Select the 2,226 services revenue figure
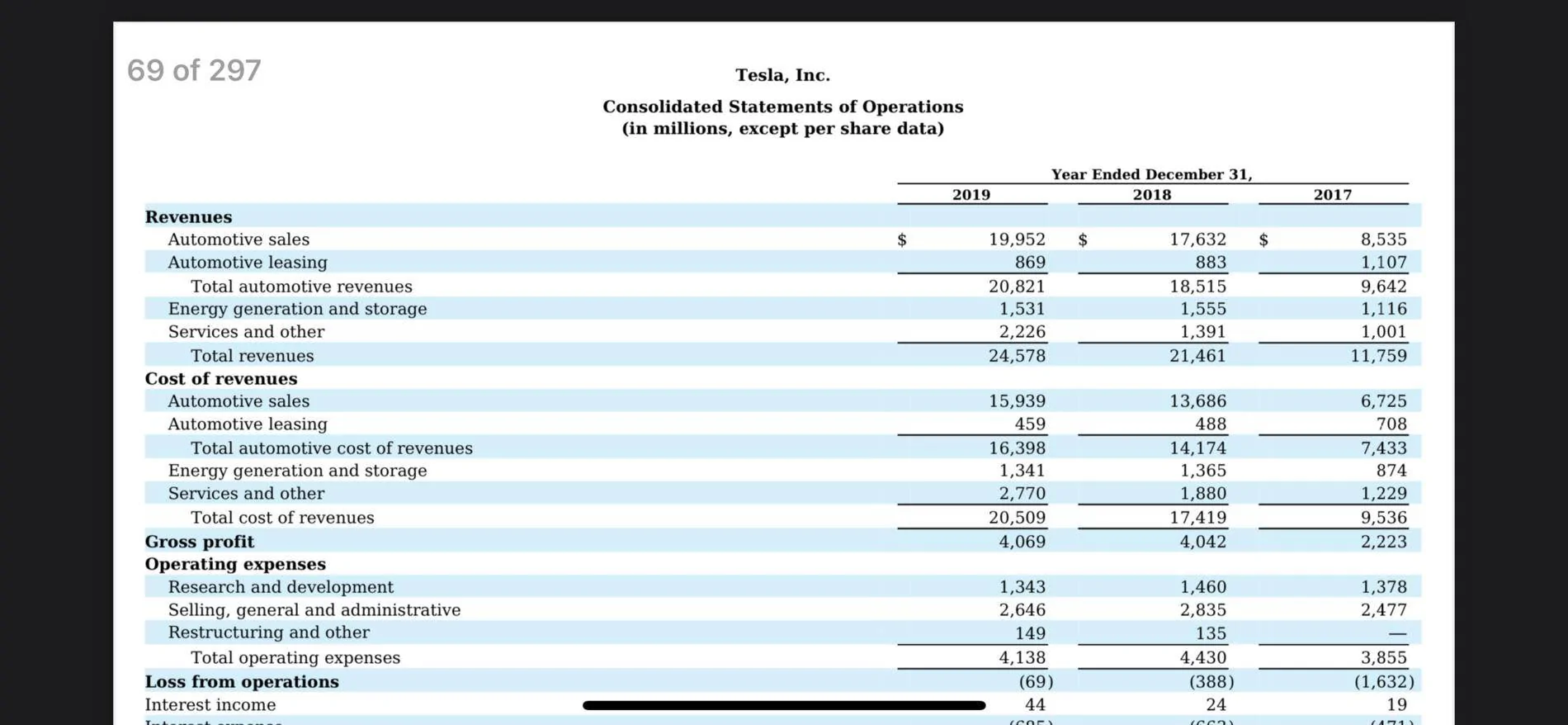The image size is (1568, 725). click(1022, 332)
